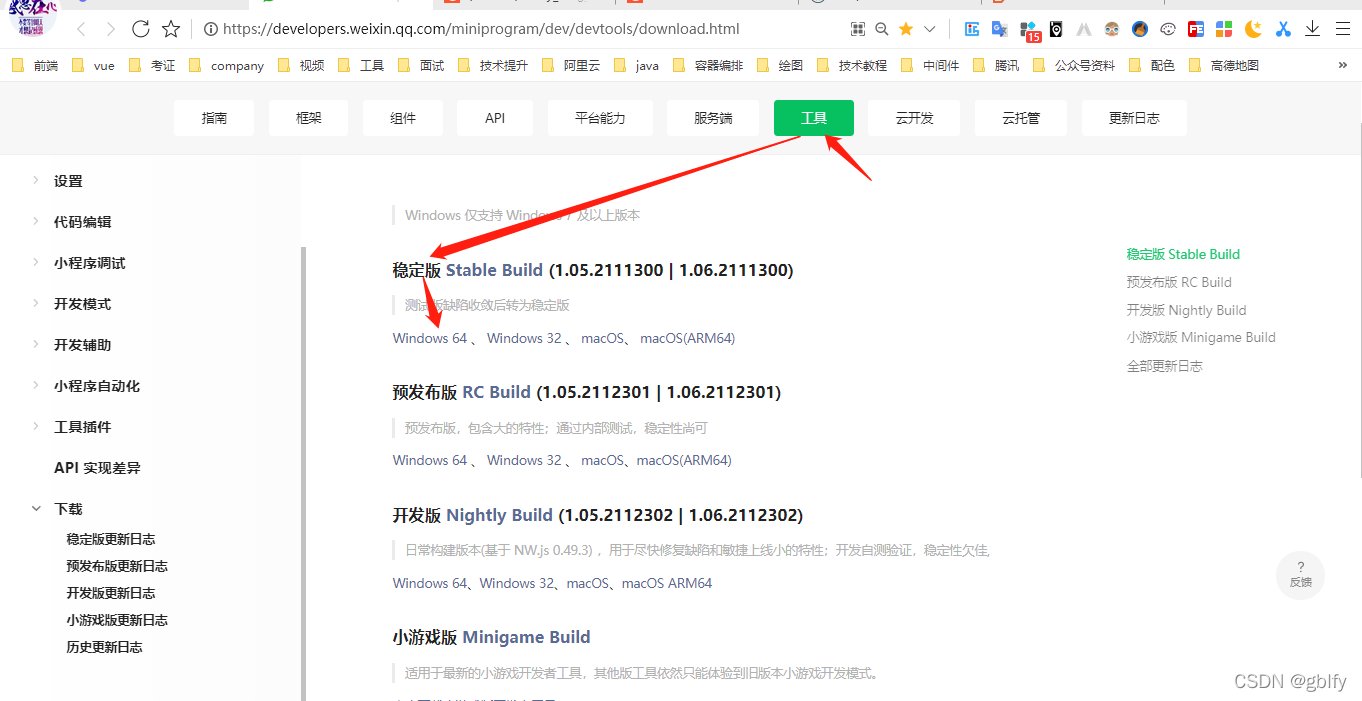Switch to the 更新日志 tab

click(1134, 118)
